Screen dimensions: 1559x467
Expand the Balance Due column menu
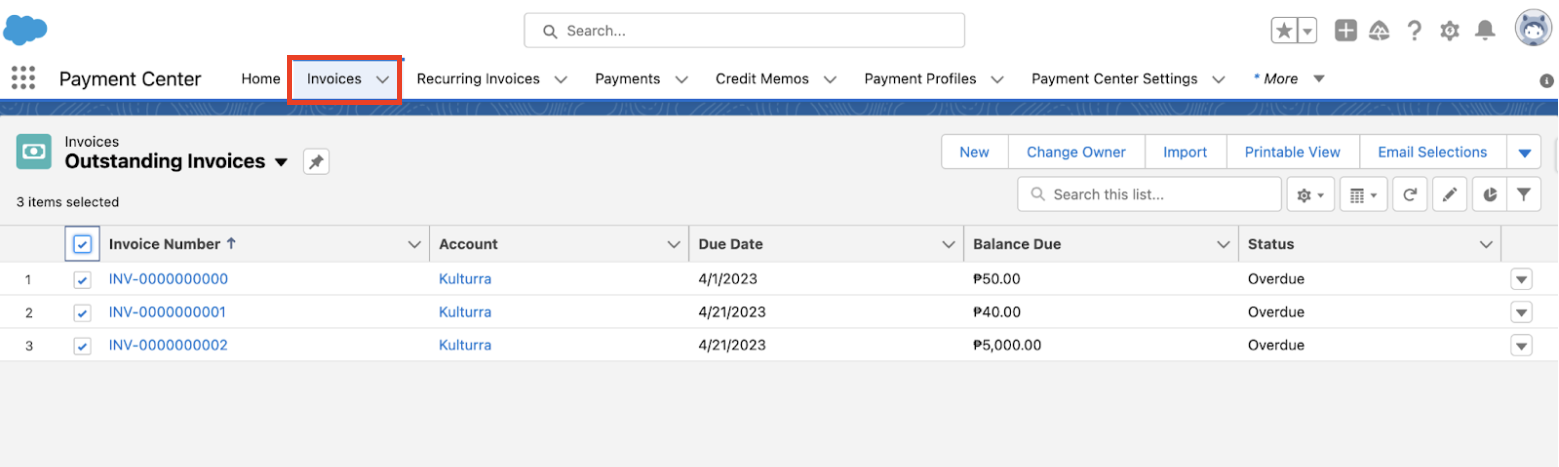pos(1222,244)
